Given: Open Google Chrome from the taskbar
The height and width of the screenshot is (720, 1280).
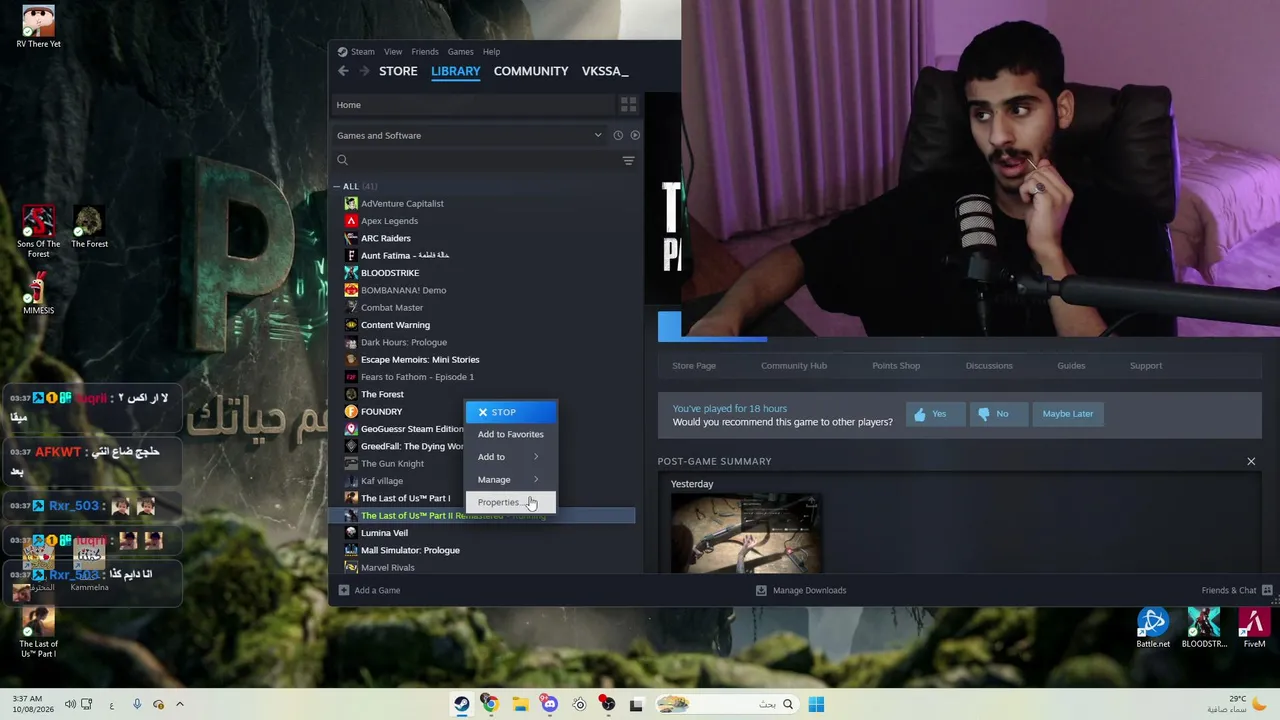Looking at the screenshot, I should point(490,704).
